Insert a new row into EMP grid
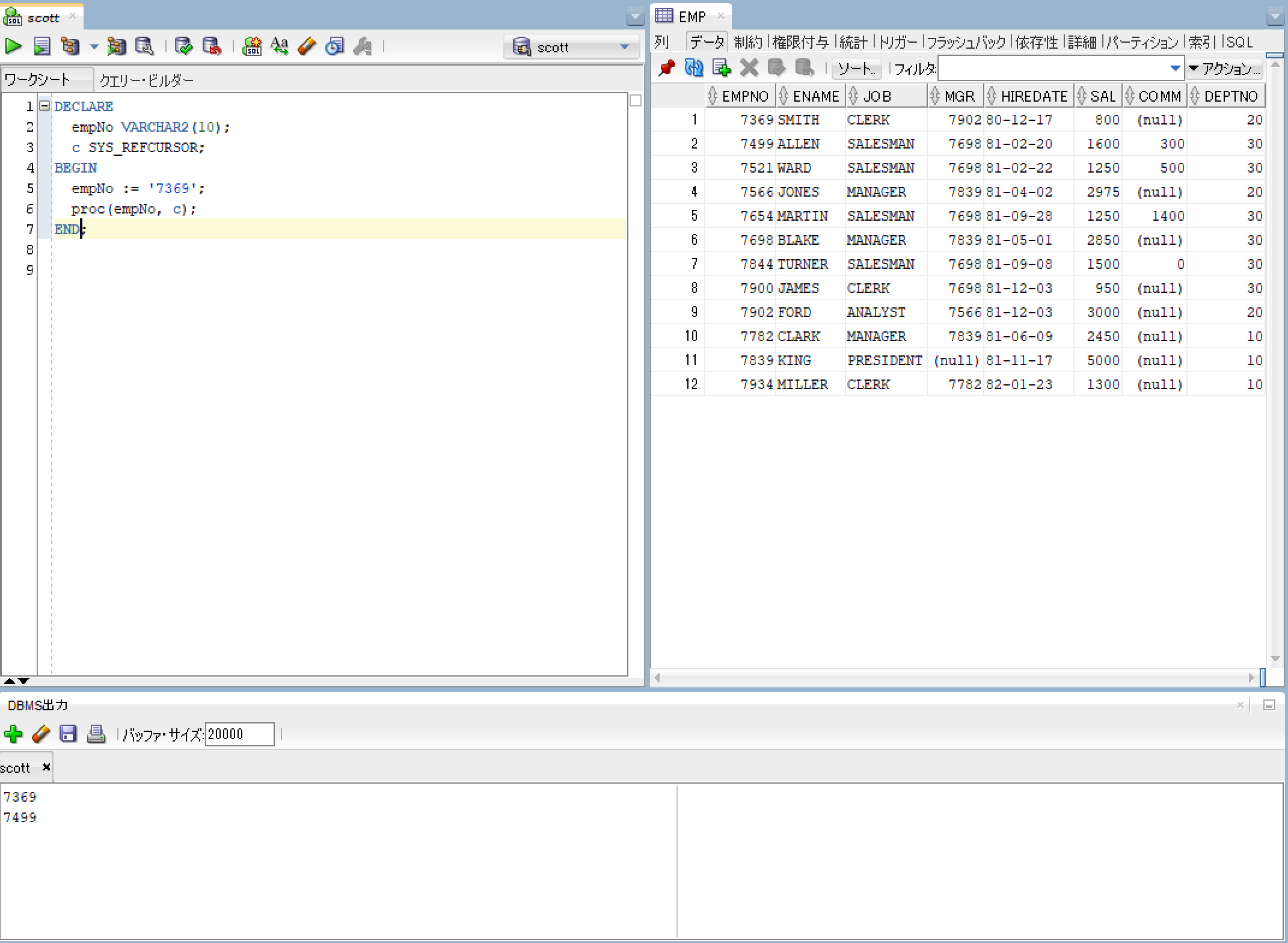This screenshot has width=1288, height=943. point(721,68)
